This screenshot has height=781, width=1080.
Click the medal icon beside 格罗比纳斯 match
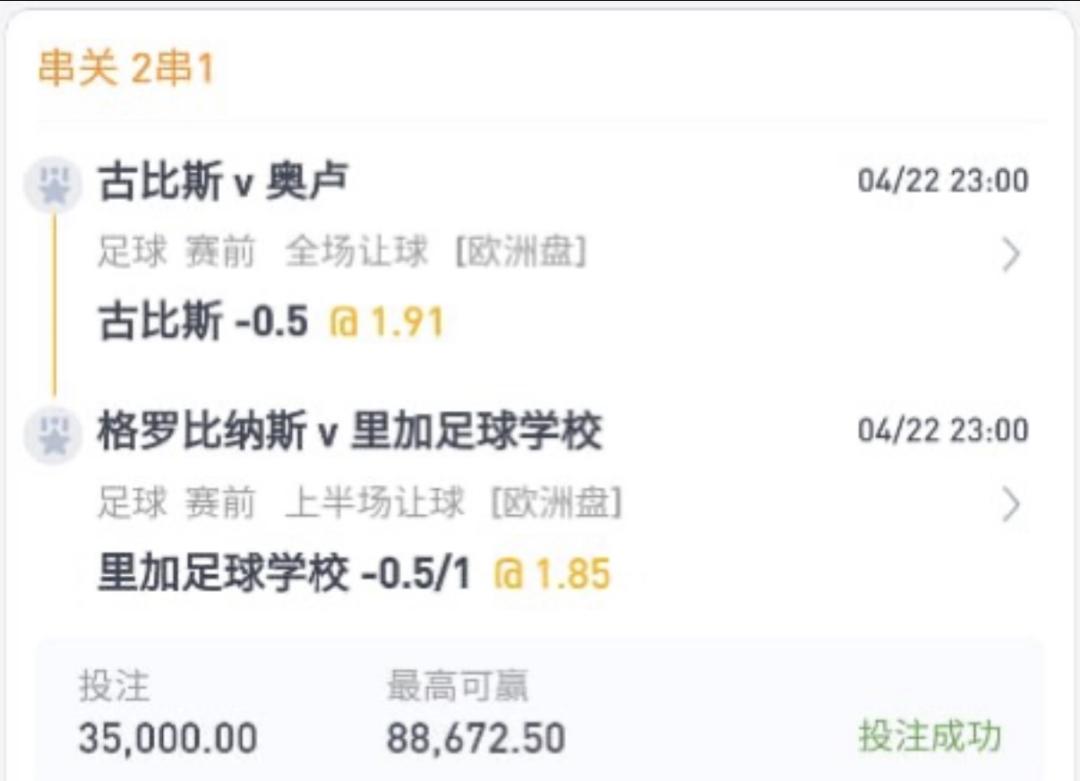53,434
